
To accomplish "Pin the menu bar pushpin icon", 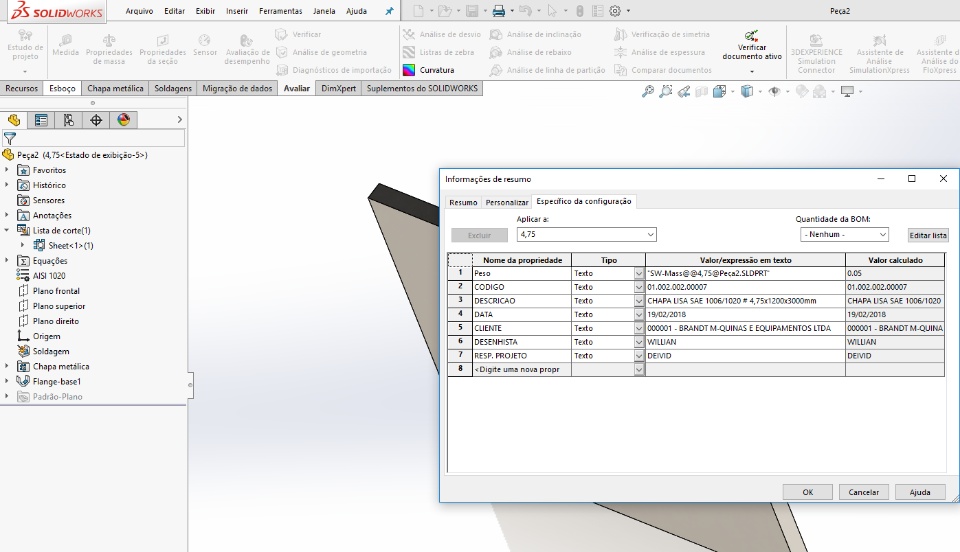I will pyautogui.click(x=389, y=11).
